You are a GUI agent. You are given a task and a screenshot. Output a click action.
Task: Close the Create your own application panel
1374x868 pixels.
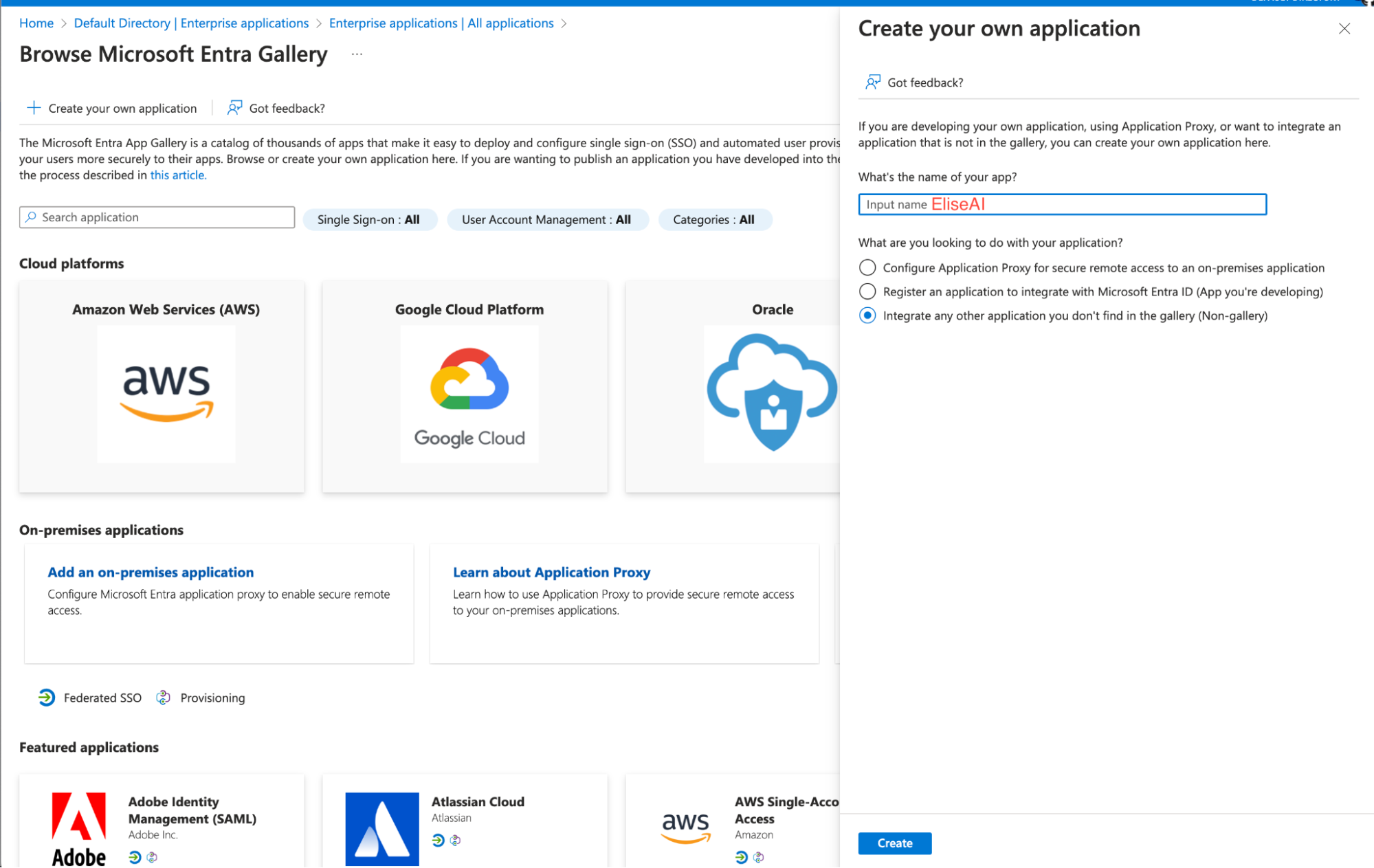[x=1344, y=29]
